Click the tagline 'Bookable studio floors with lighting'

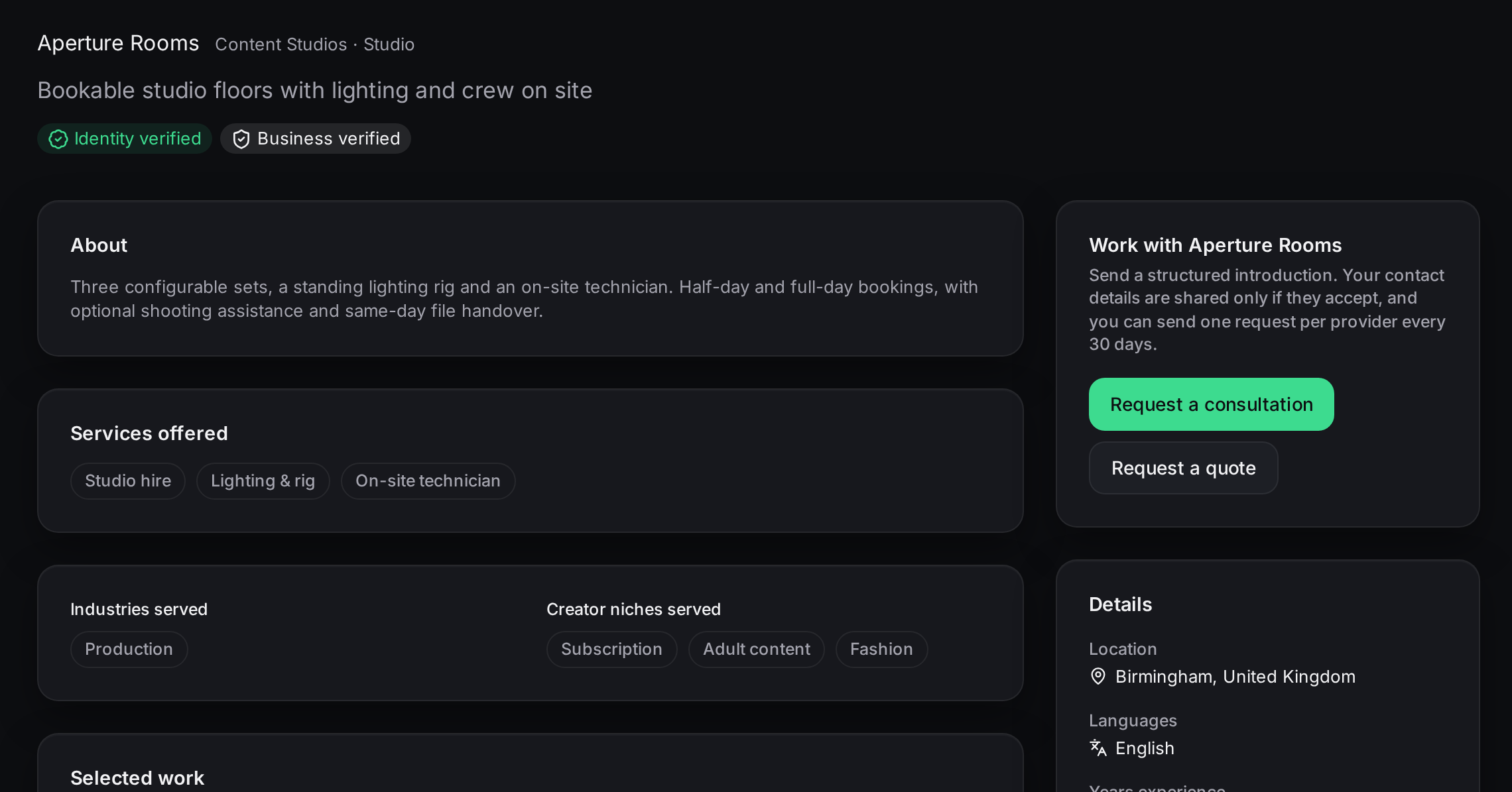(314, 90)
